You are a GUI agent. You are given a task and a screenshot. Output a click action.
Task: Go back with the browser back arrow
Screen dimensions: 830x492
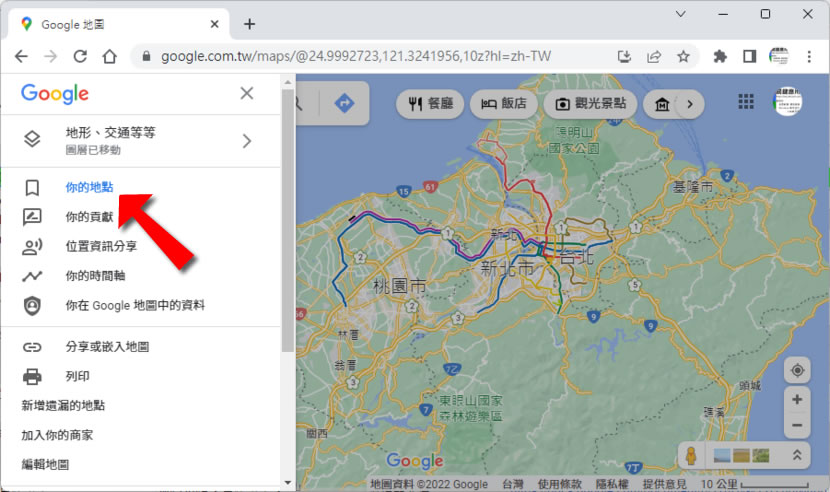point(21,56)
